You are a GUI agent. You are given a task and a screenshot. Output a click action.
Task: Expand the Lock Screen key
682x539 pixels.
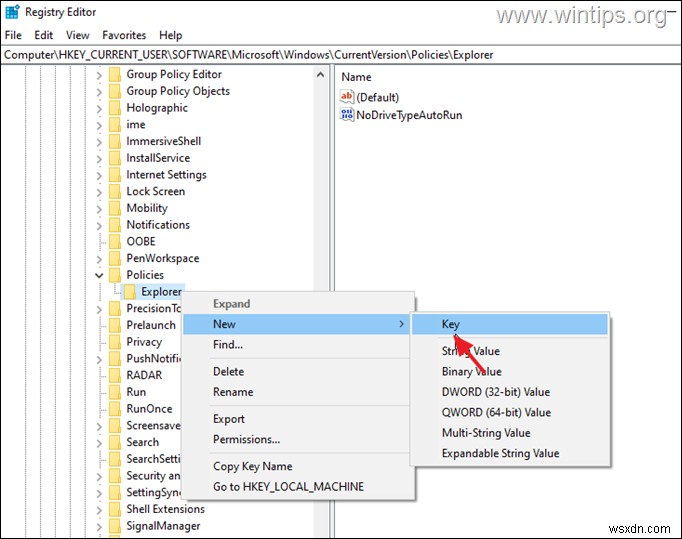coord(99,192)
